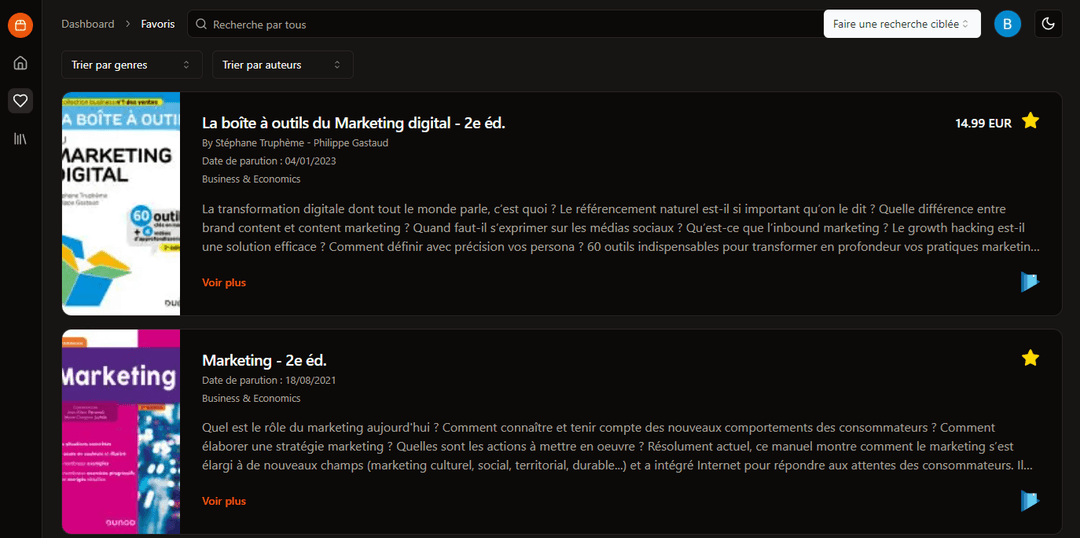Expand the Trier par genres dropdown
The image size is (1080, 538).
pyautogui.click(x=132, y=65)
